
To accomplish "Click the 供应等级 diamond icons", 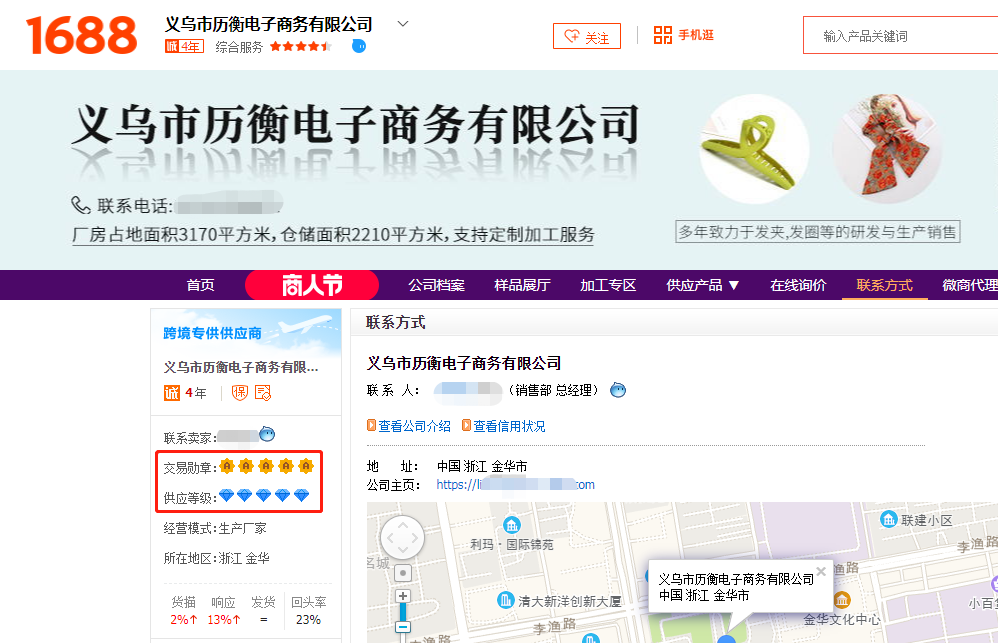I will [x=264, y=495].
